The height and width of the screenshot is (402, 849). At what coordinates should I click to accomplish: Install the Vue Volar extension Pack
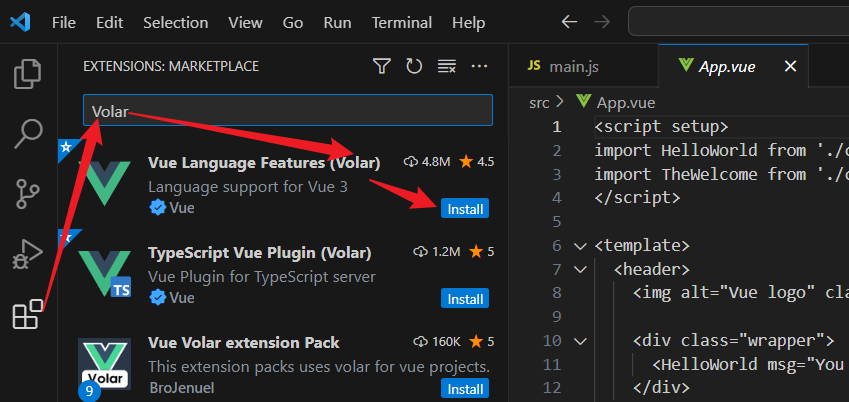(x=465, y=388)
